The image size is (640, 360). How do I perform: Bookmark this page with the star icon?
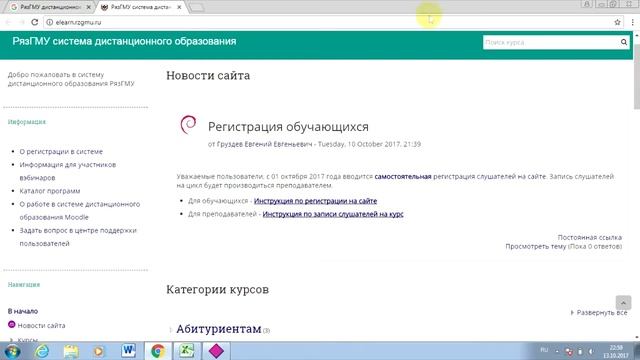pos(617,22)
